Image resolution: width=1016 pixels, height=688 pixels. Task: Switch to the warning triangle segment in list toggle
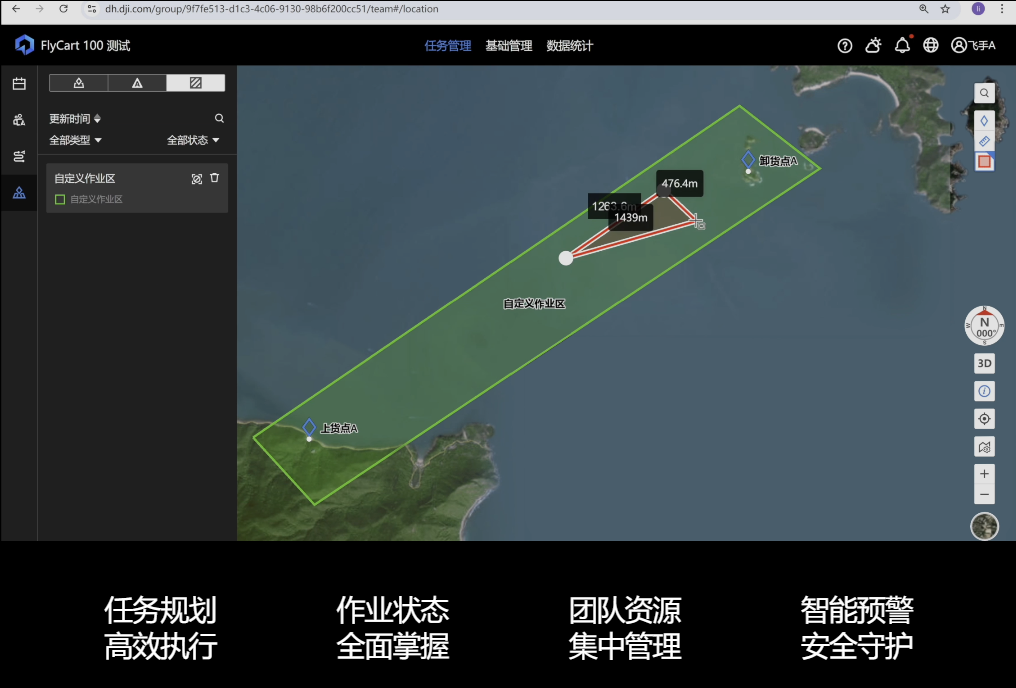[137, 83]
